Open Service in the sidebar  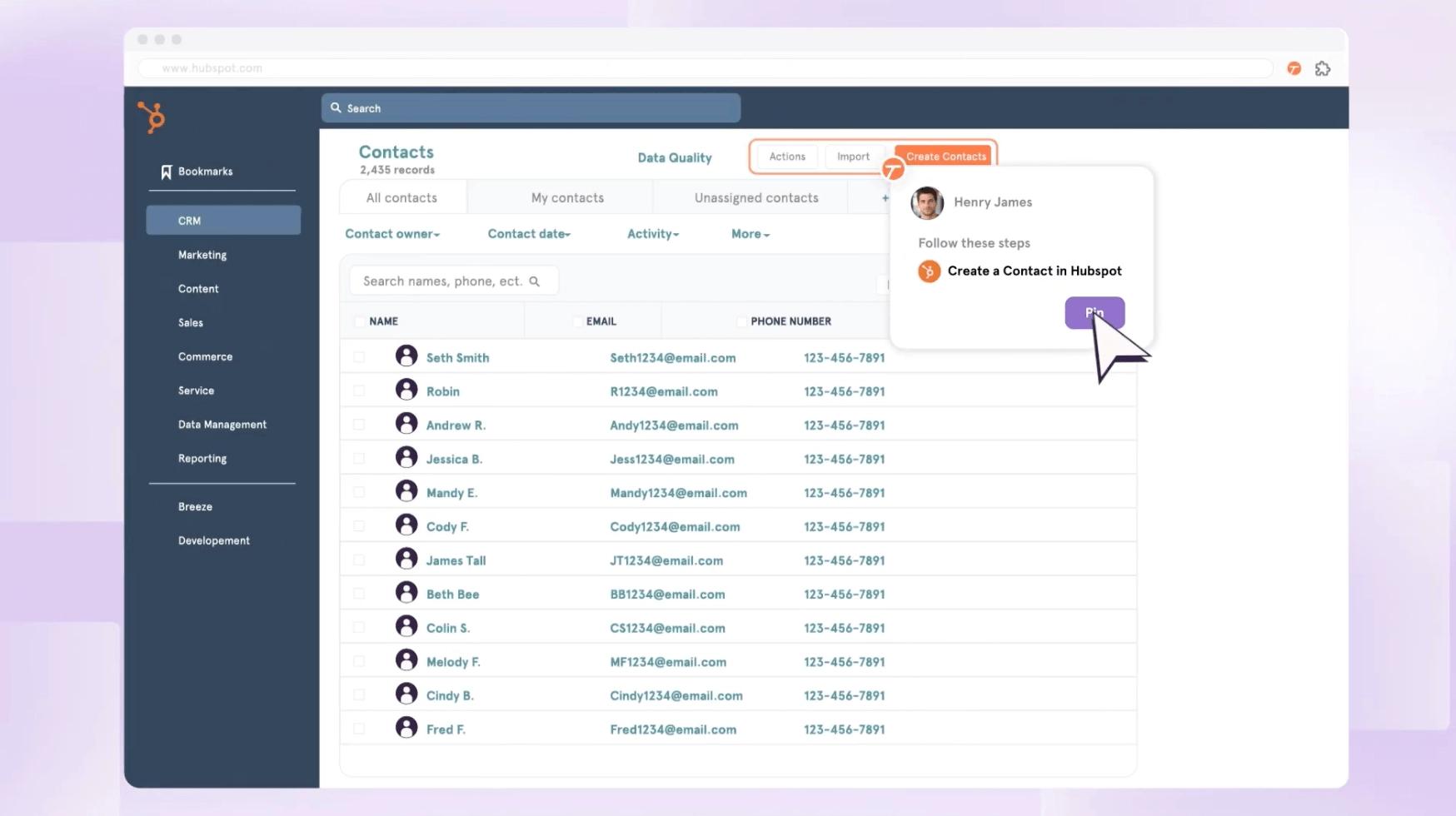point(196,391)
